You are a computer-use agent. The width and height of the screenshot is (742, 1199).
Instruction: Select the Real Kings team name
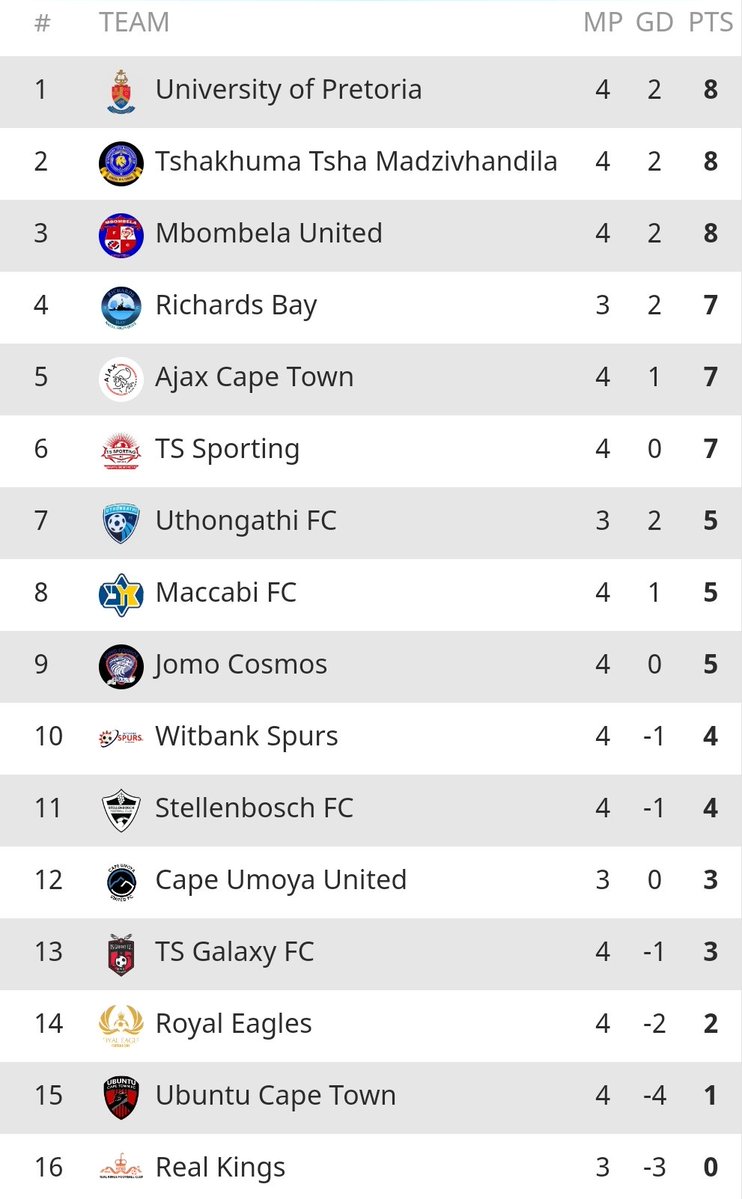(x=220, y=1167)
